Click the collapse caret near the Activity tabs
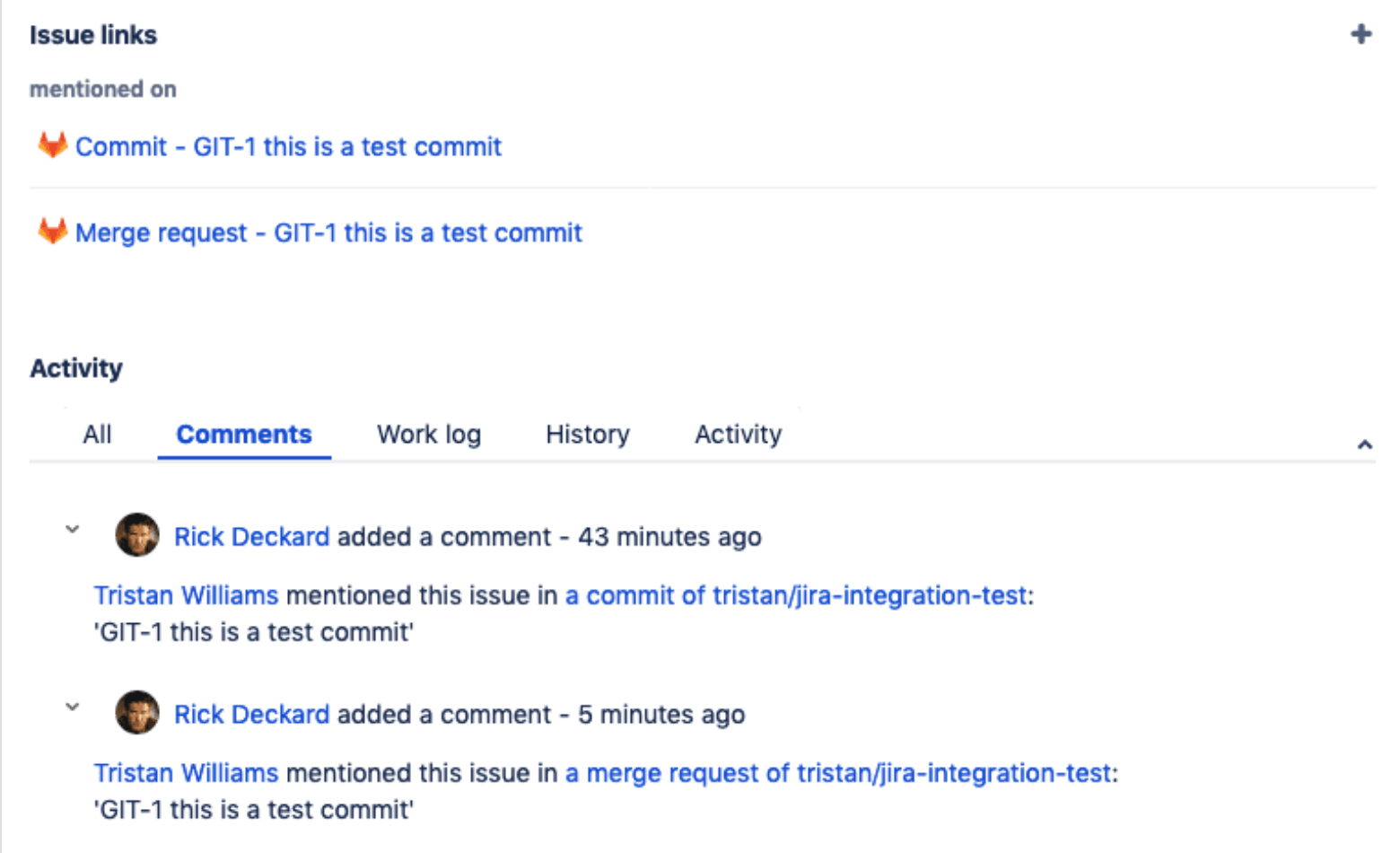 1365,444
